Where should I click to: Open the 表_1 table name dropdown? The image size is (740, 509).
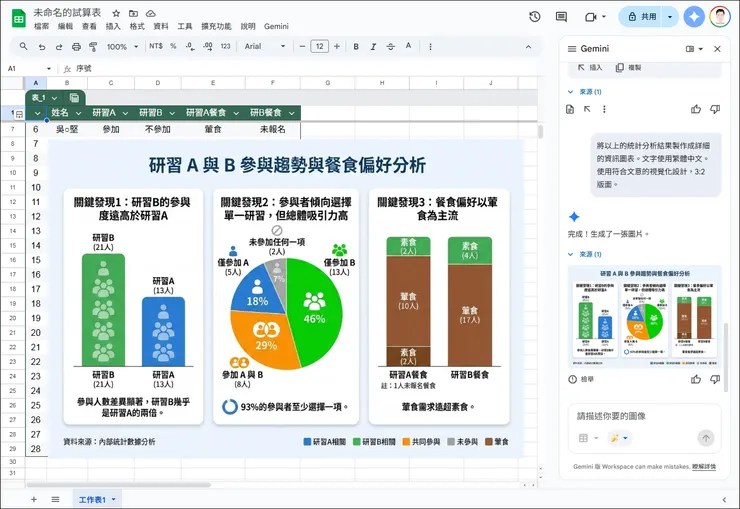55,98
